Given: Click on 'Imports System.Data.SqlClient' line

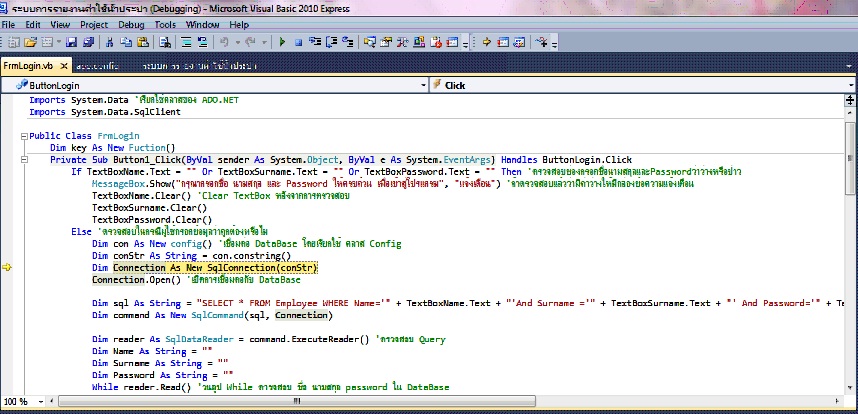Looking at the screenshot, I should point(105,112).
